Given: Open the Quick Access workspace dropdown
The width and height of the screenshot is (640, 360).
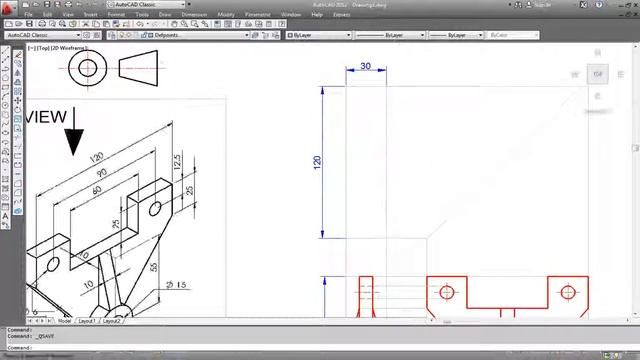Looking at the screenshot, I should click(146, 4).
